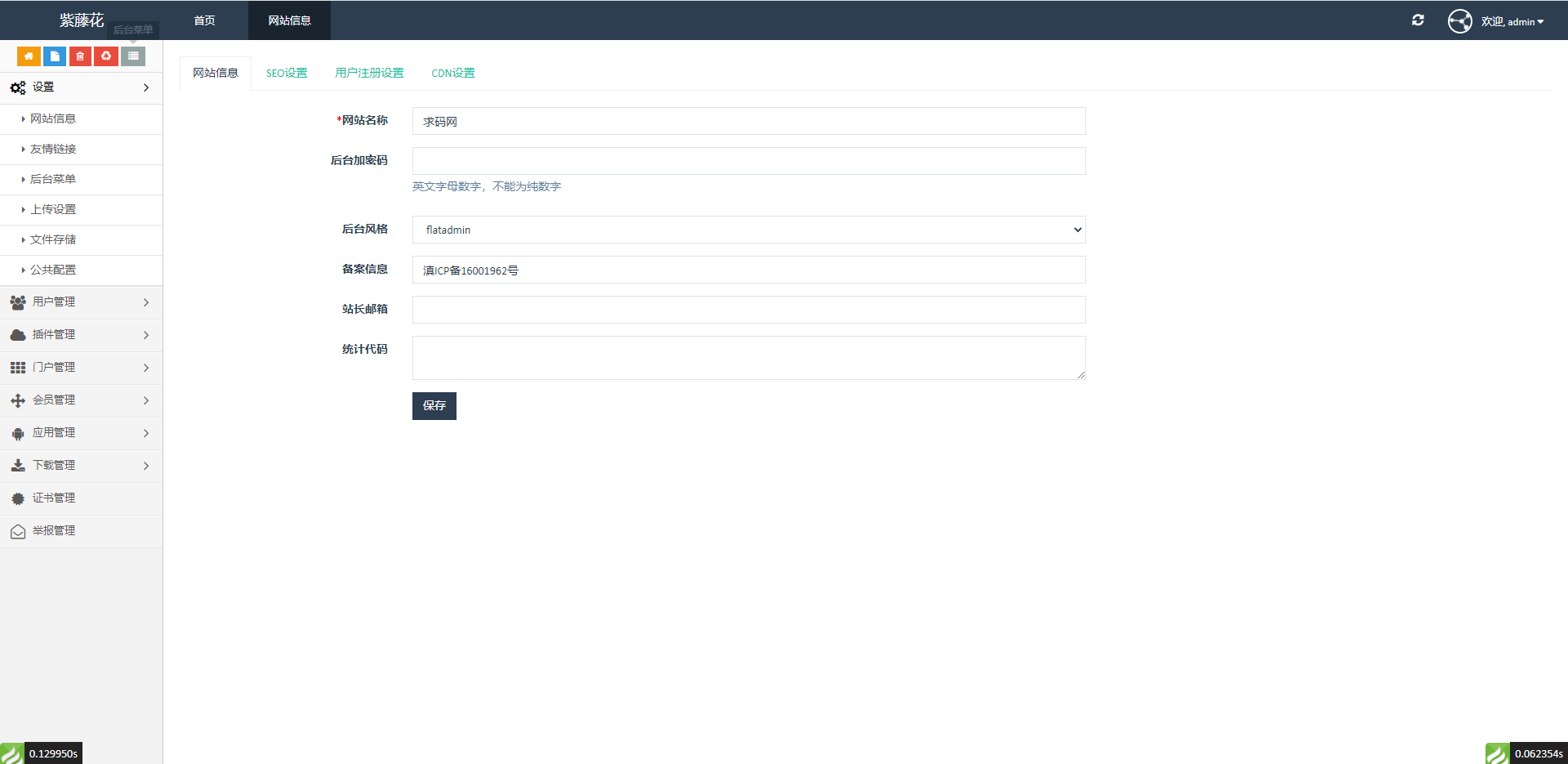Click the 保存 save button
The height and width of the screenshot is (764, 1568).
tap(434, 406)
